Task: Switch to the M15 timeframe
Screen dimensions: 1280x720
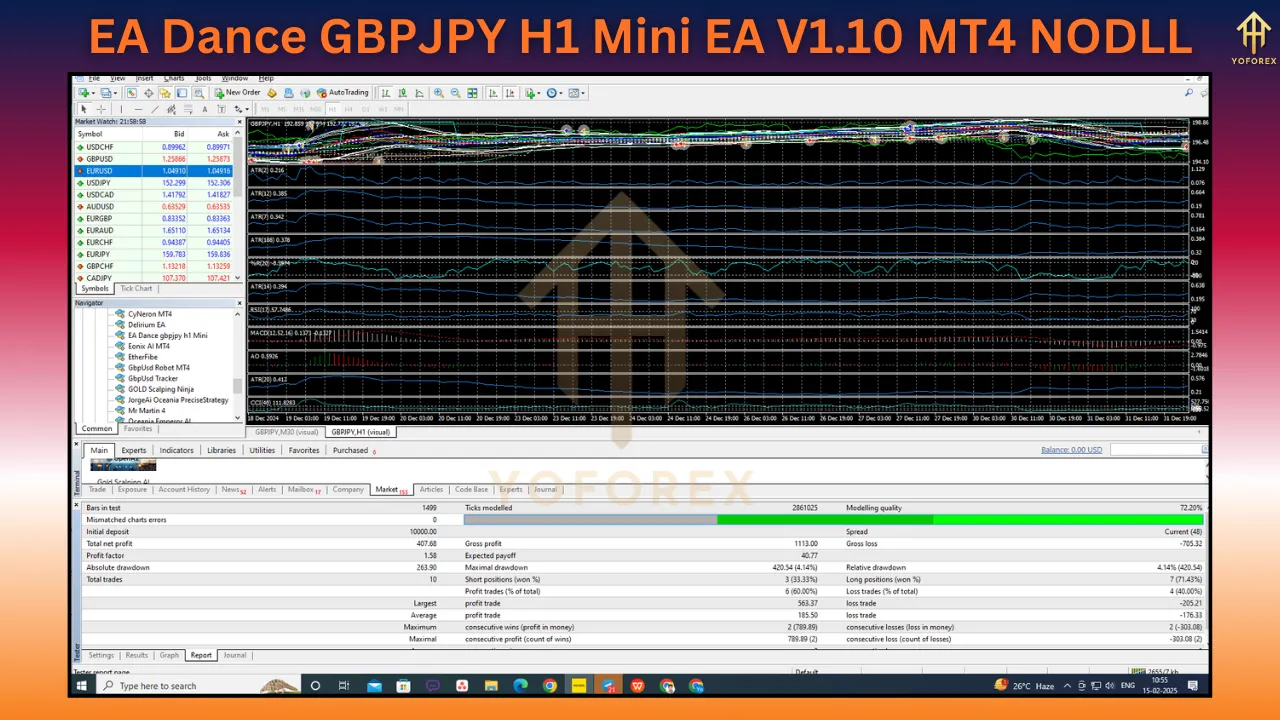Action: pyautogui.click(x=298, y=109)
